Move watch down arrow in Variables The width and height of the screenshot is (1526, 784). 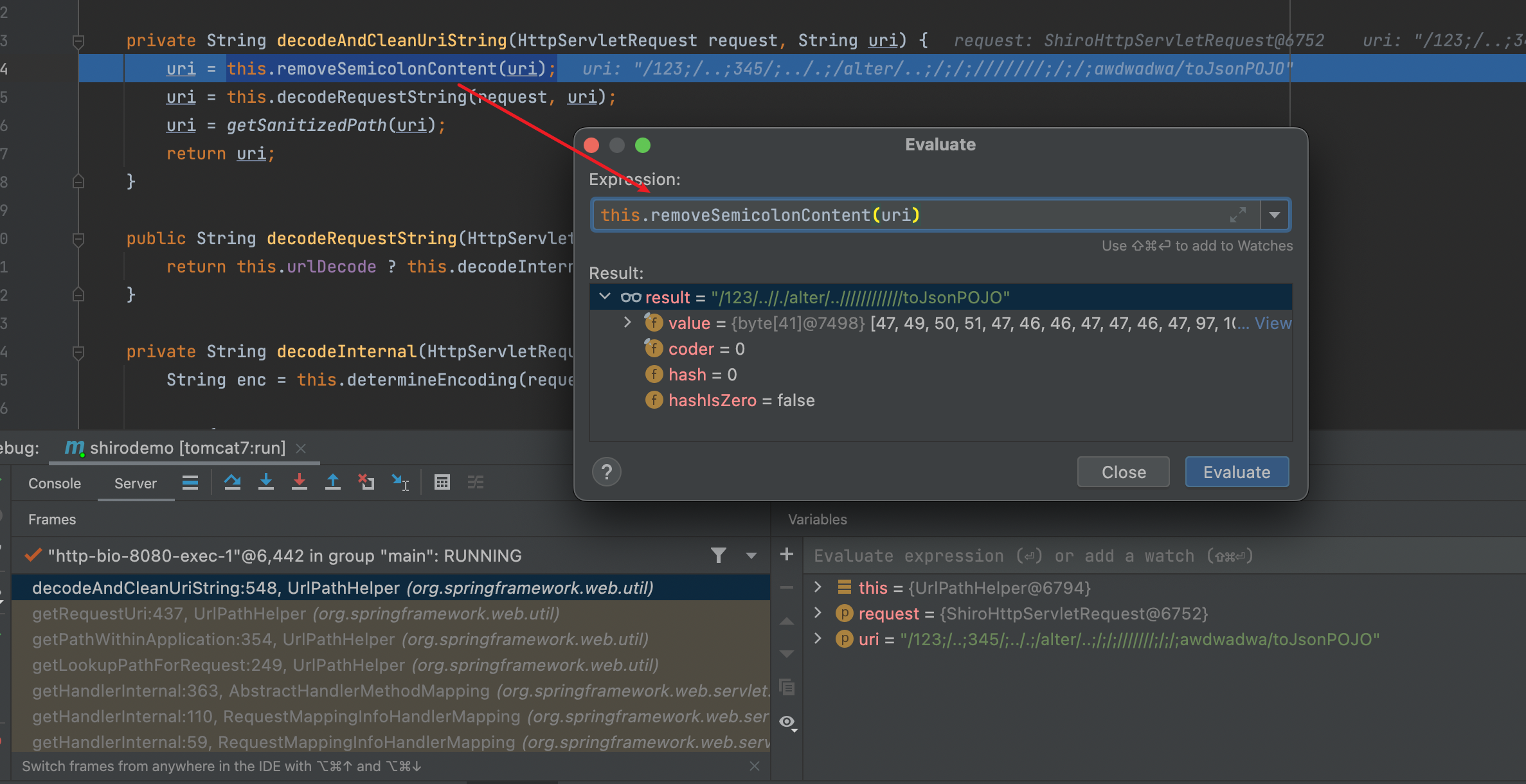click(787, 654)
